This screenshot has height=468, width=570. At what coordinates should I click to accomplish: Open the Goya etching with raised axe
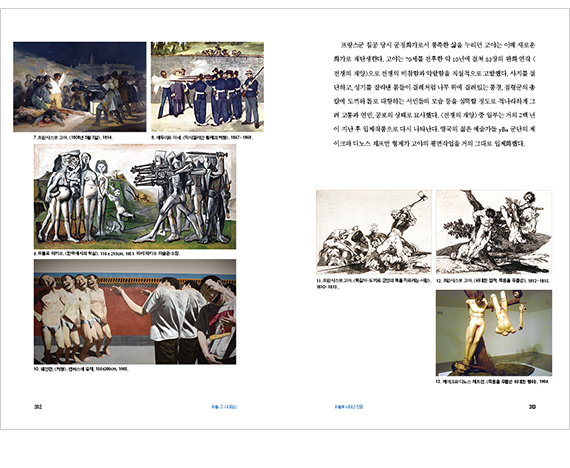(374, 232)
